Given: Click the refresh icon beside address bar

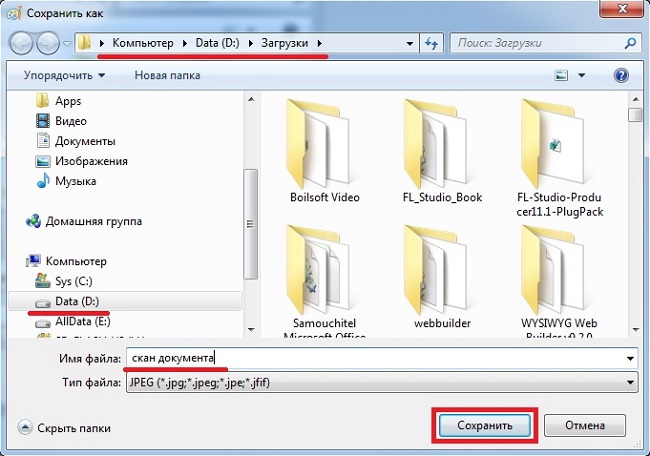Looking at the screenshot, I should tap(431, 43).
